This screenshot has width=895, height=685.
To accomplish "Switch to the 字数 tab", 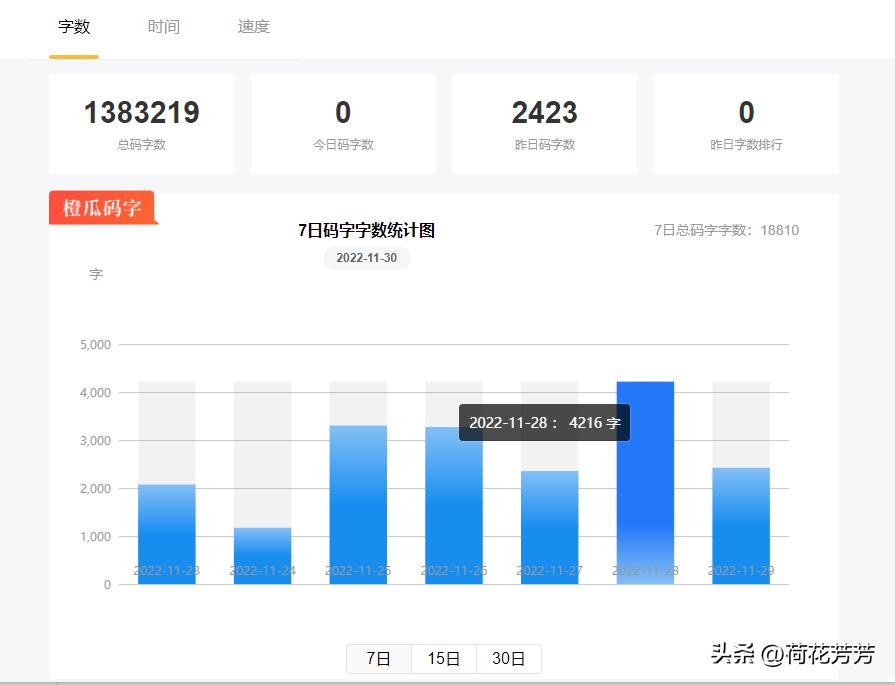I will 74,27.
